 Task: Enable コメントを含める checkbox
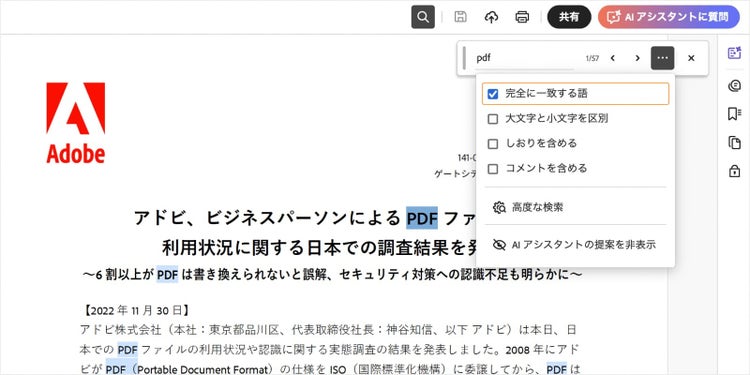point(493,168)
